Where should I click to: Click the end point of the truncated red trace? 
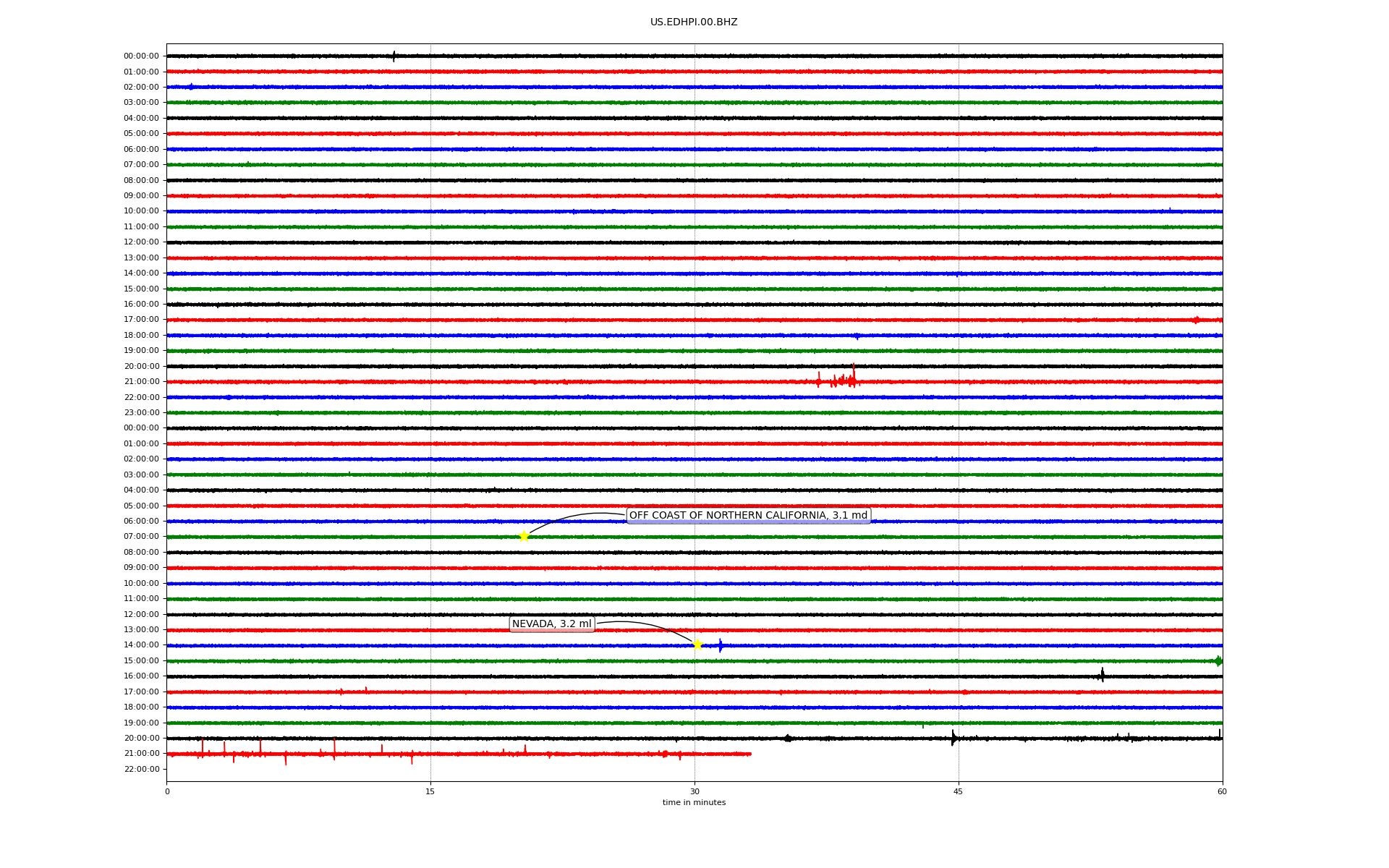click(x=750, y=754)
